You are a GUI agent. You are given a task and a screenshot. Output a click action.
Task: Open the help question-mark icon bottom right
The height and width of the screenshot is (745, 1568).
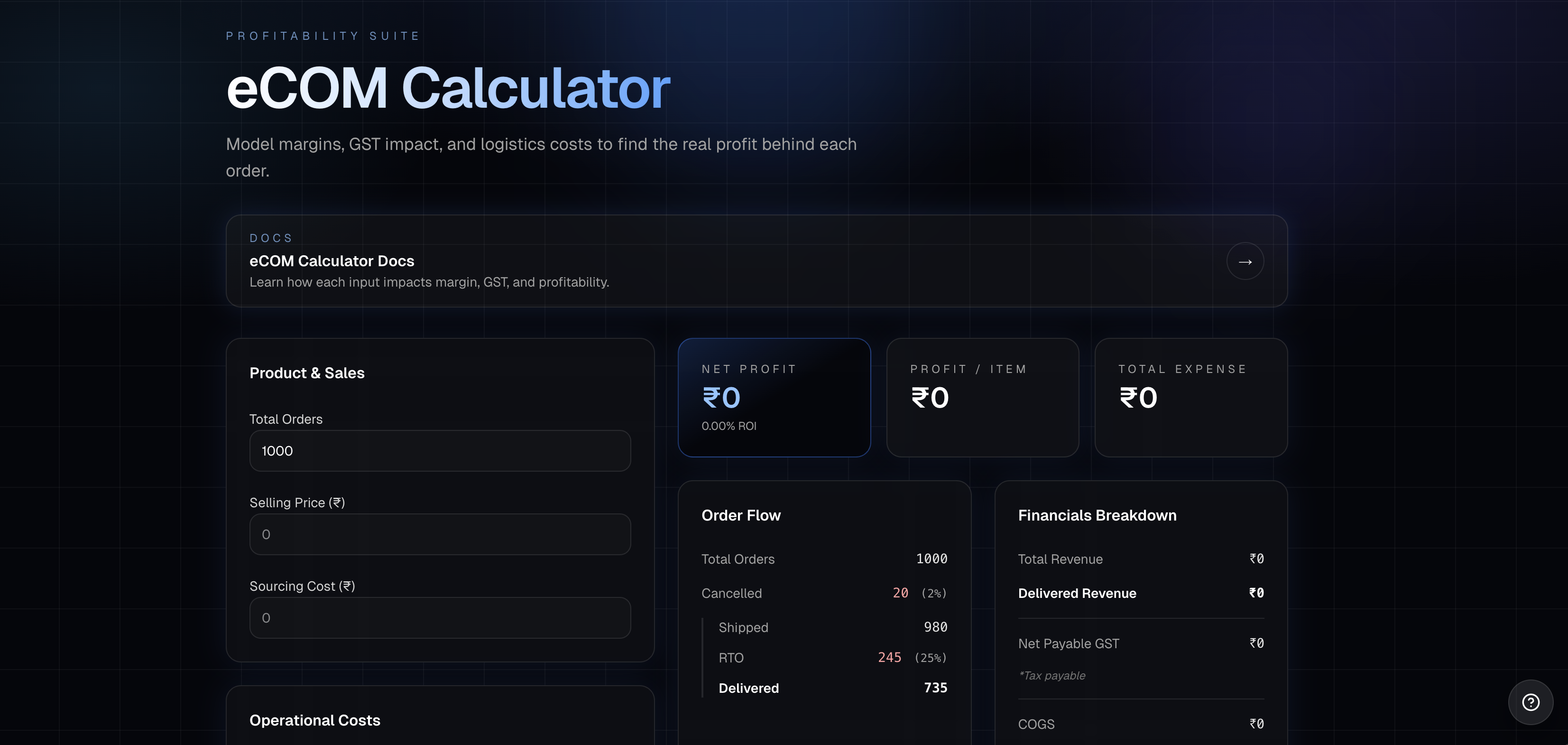pyautogui.click(x=1531, y=702)
